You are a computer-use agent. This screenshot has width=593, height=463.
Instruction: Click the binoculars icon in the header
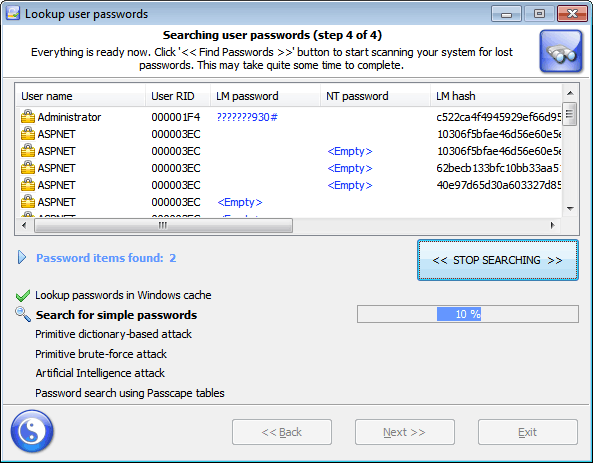[x=561, y=51]
